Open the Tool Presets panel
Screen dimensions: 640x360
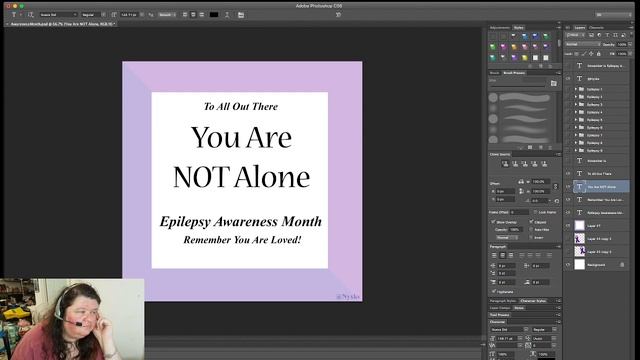click(x=500, y=315)
